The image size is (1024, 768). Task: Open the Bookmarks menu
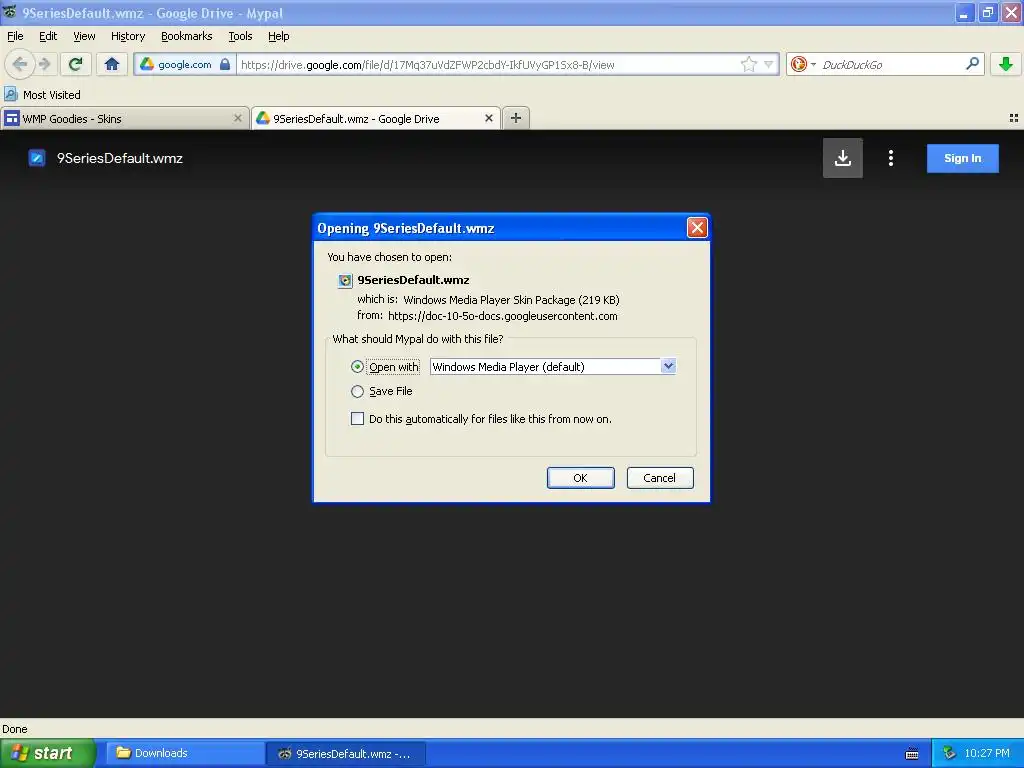(x=186, y=36)
